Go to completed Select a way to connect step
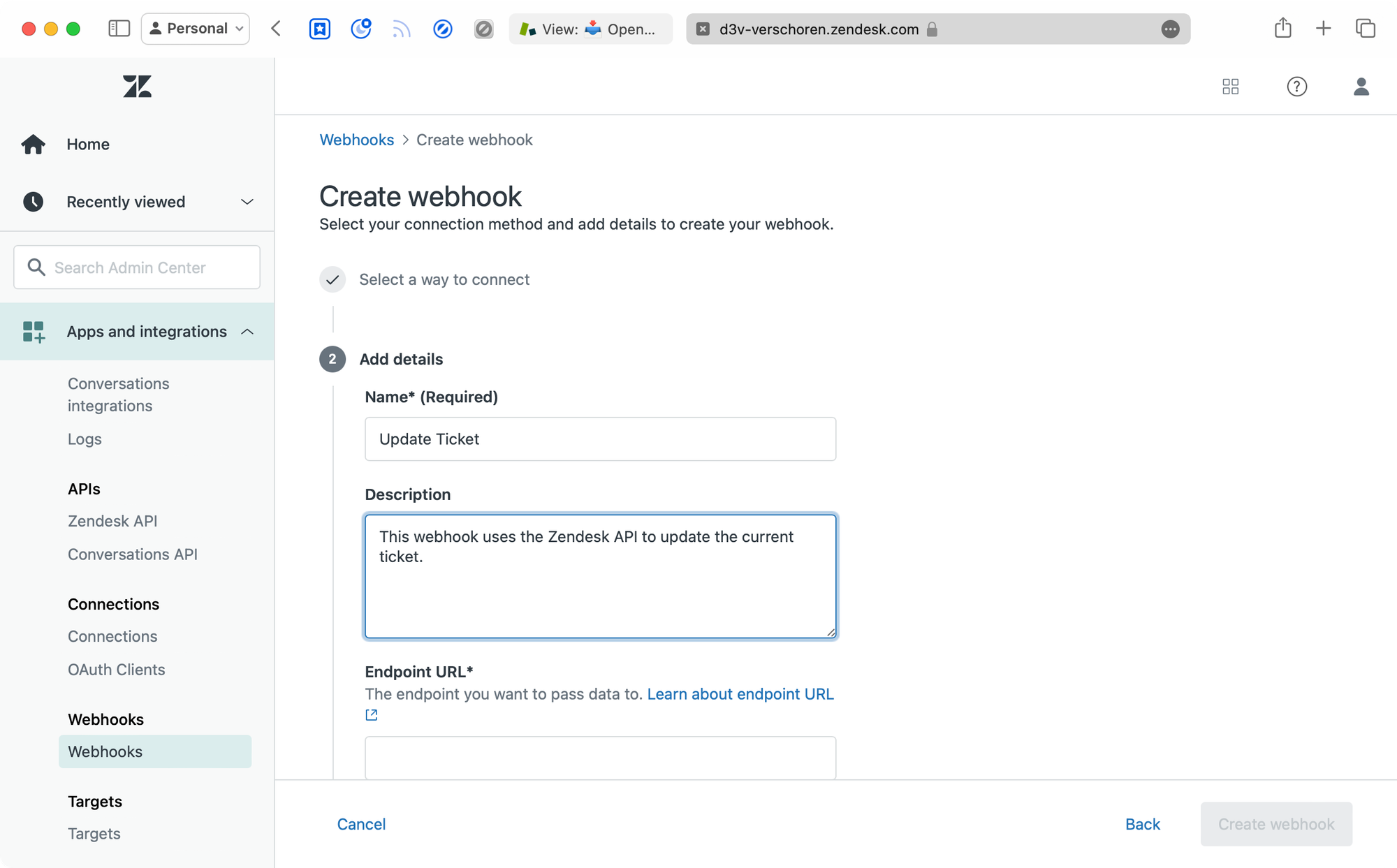Viewport: 1397px width, 868px height. [x=444, y=279]
